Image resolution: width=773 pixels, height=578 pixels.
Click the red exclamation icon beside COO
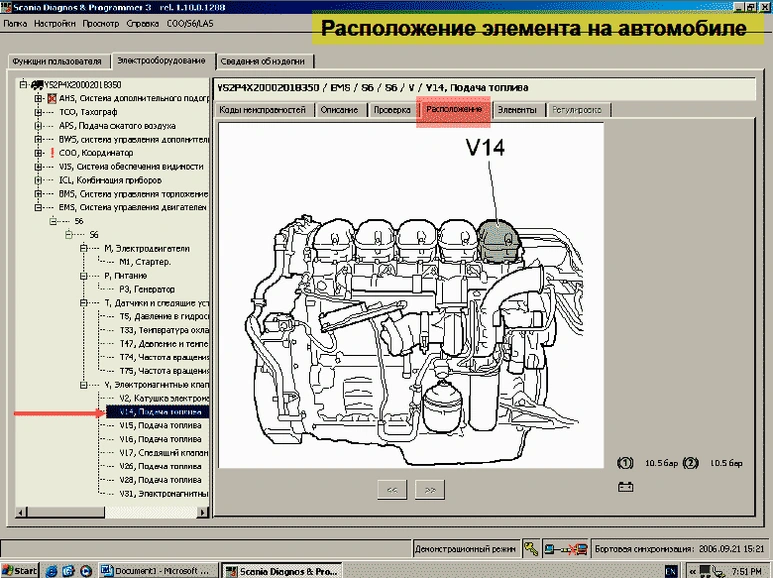click(x=51, y=153)
